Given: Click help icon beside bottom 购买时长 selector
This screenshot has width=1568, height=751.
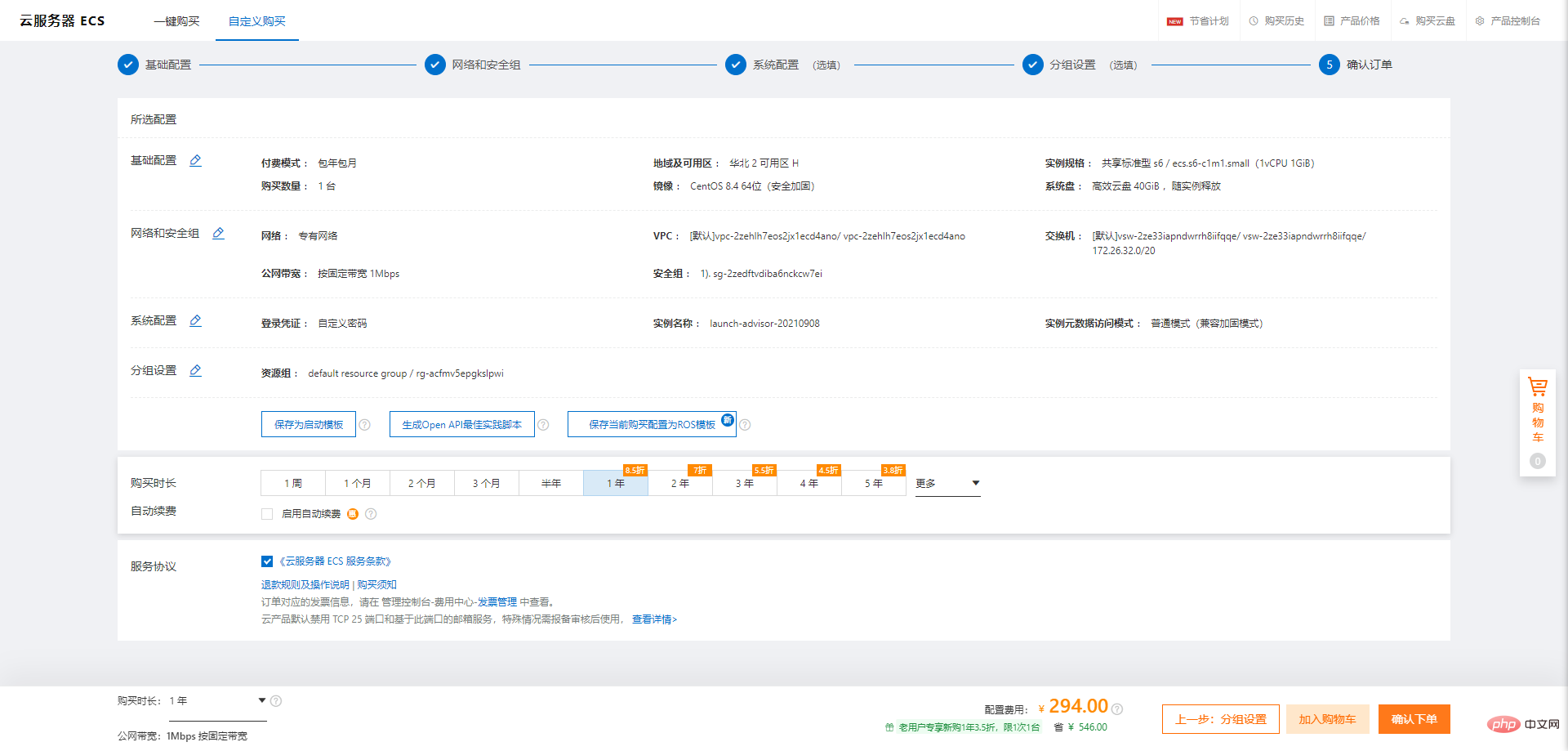Looking at the screenshot, I should point(276,701).
